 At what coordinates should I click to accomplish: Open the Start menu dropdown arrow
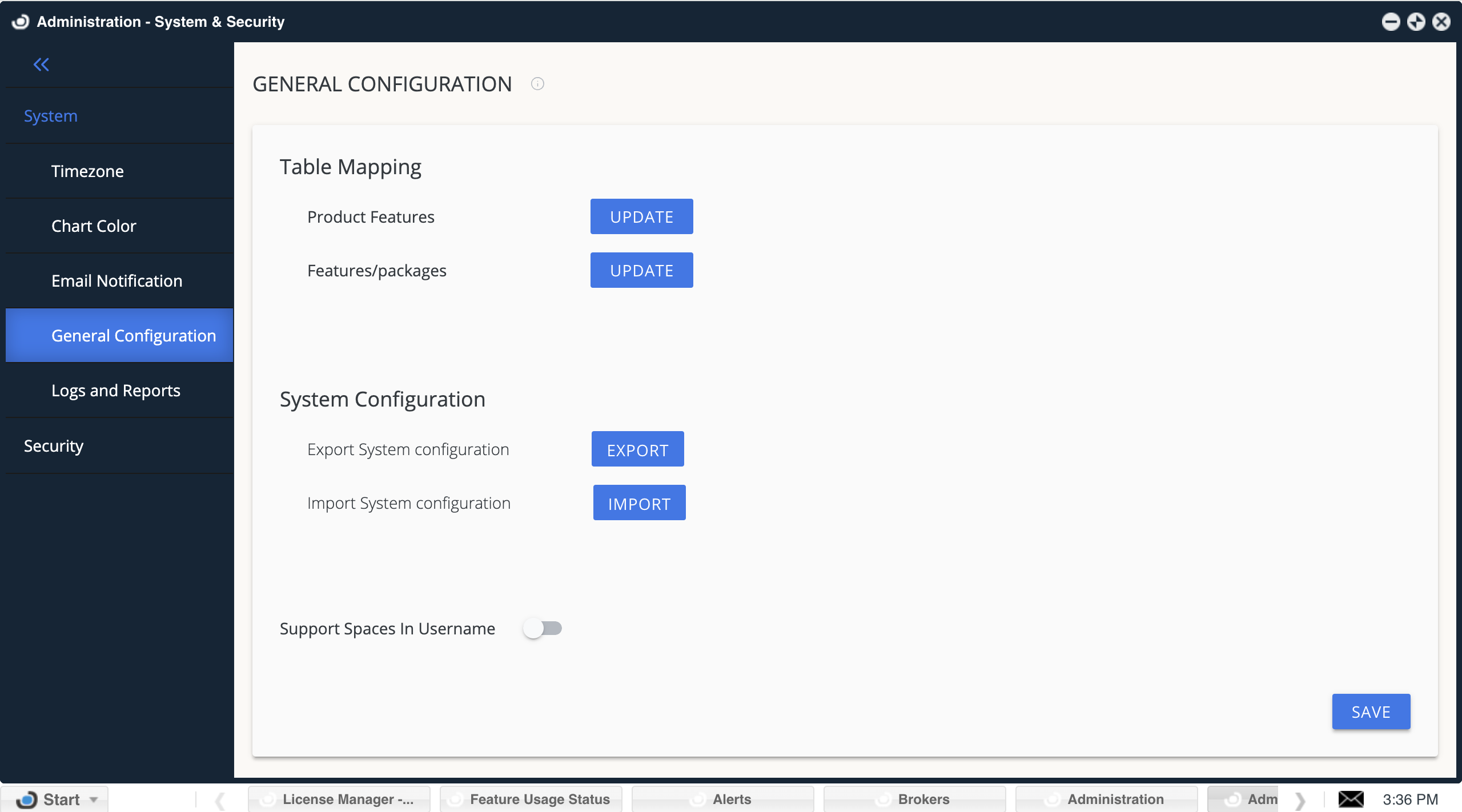tap(93, 799)
